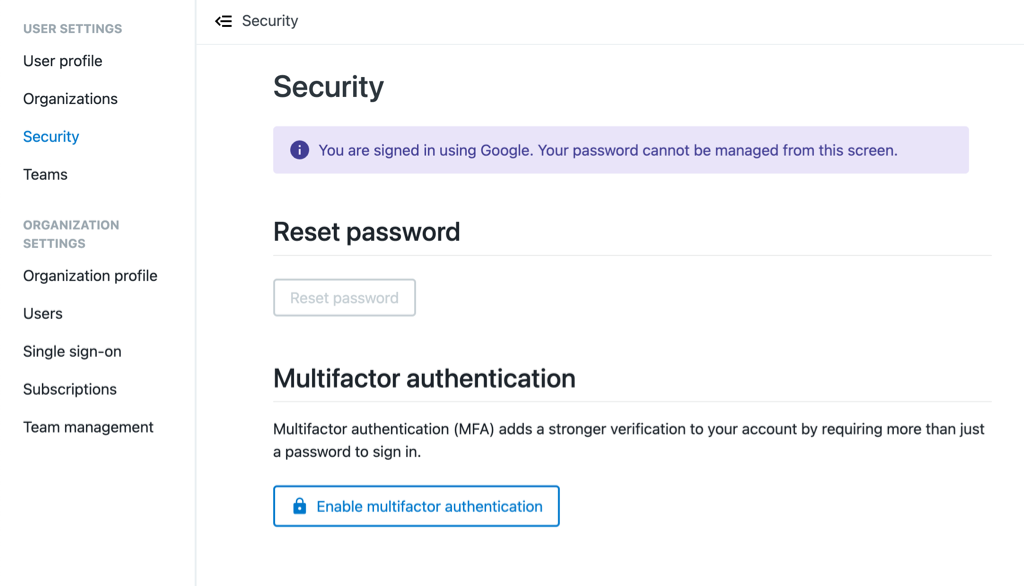Open Single sign-on settings
Viewport: 1024px width, 586px height.
coord(72,351)
